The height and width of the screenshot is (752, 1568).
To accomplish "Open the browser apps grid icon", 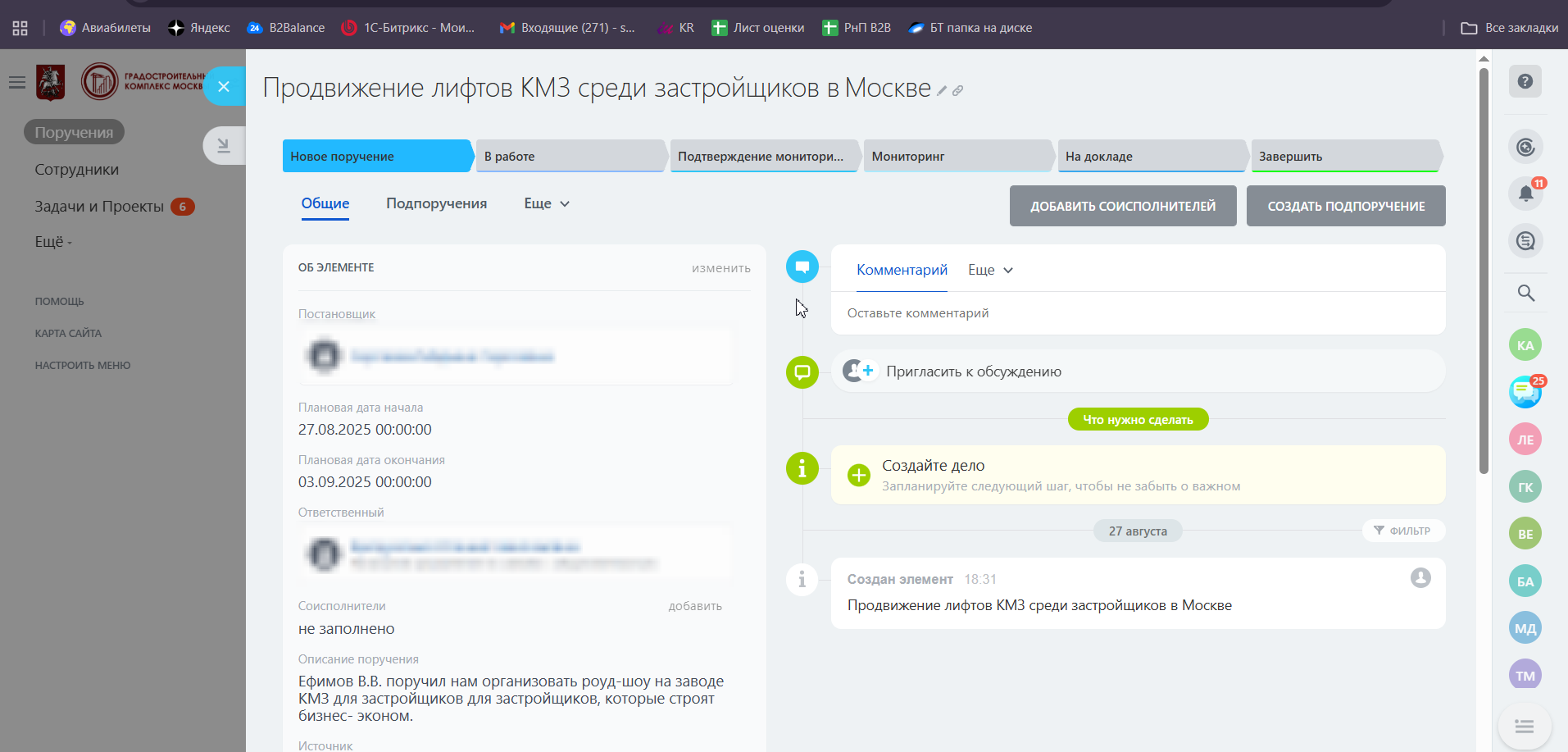I will coord(20,28).
